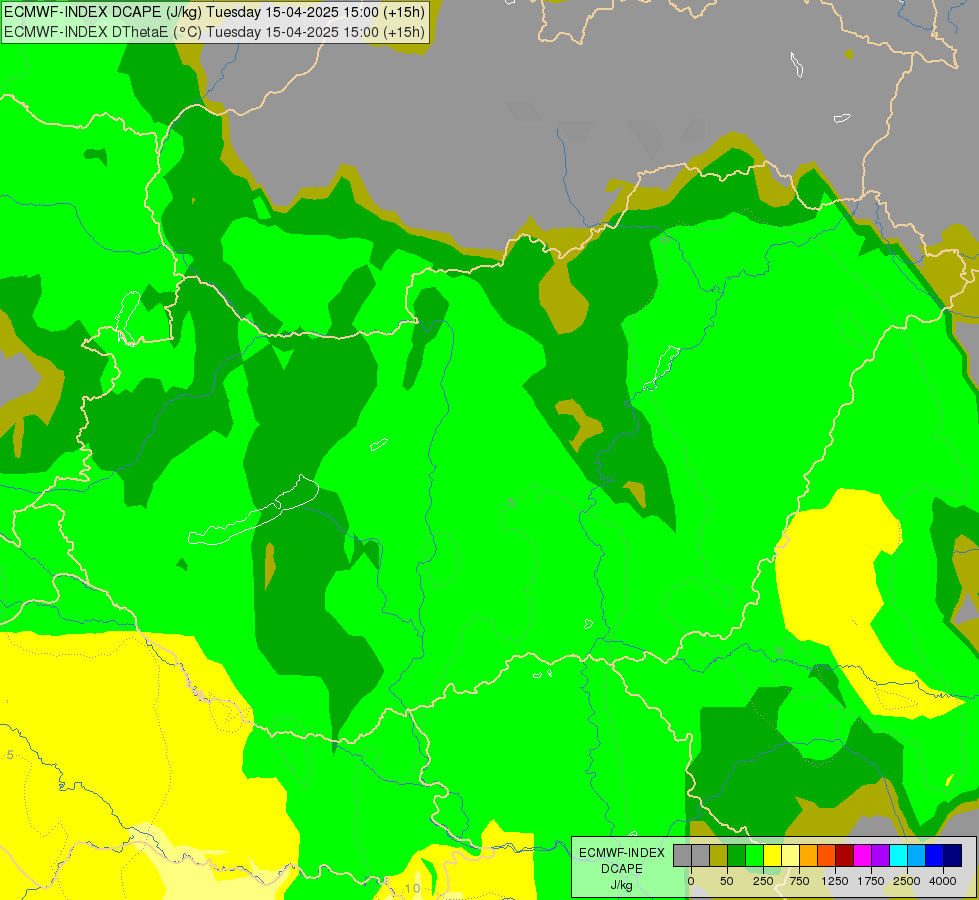Click the amber orange legend swatch
This screenshot has height=900, width=979.
809,856
